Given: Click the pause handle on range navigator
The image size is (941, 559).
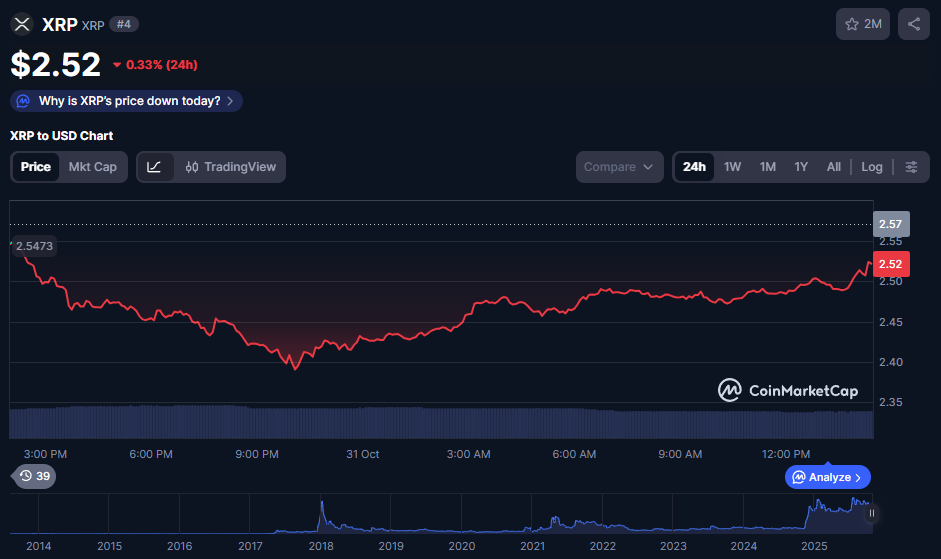Looking at the screenshot, I should (x=871, y=513).
